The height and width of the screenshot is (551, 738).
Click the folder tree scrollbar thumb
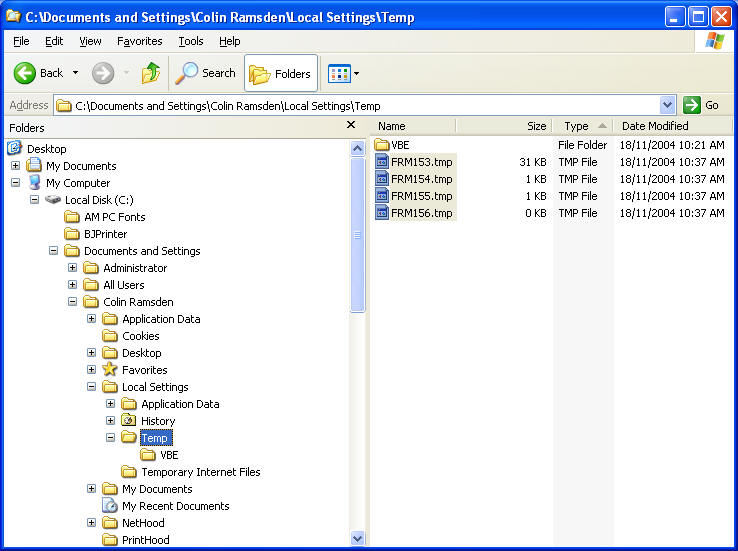pyautogui.click(x=357, y=235)
